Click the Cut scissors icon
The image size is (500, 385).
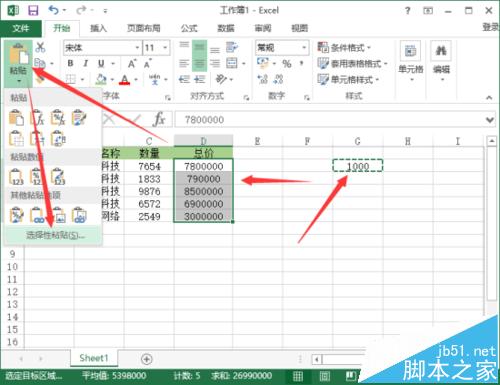(40, 47)
